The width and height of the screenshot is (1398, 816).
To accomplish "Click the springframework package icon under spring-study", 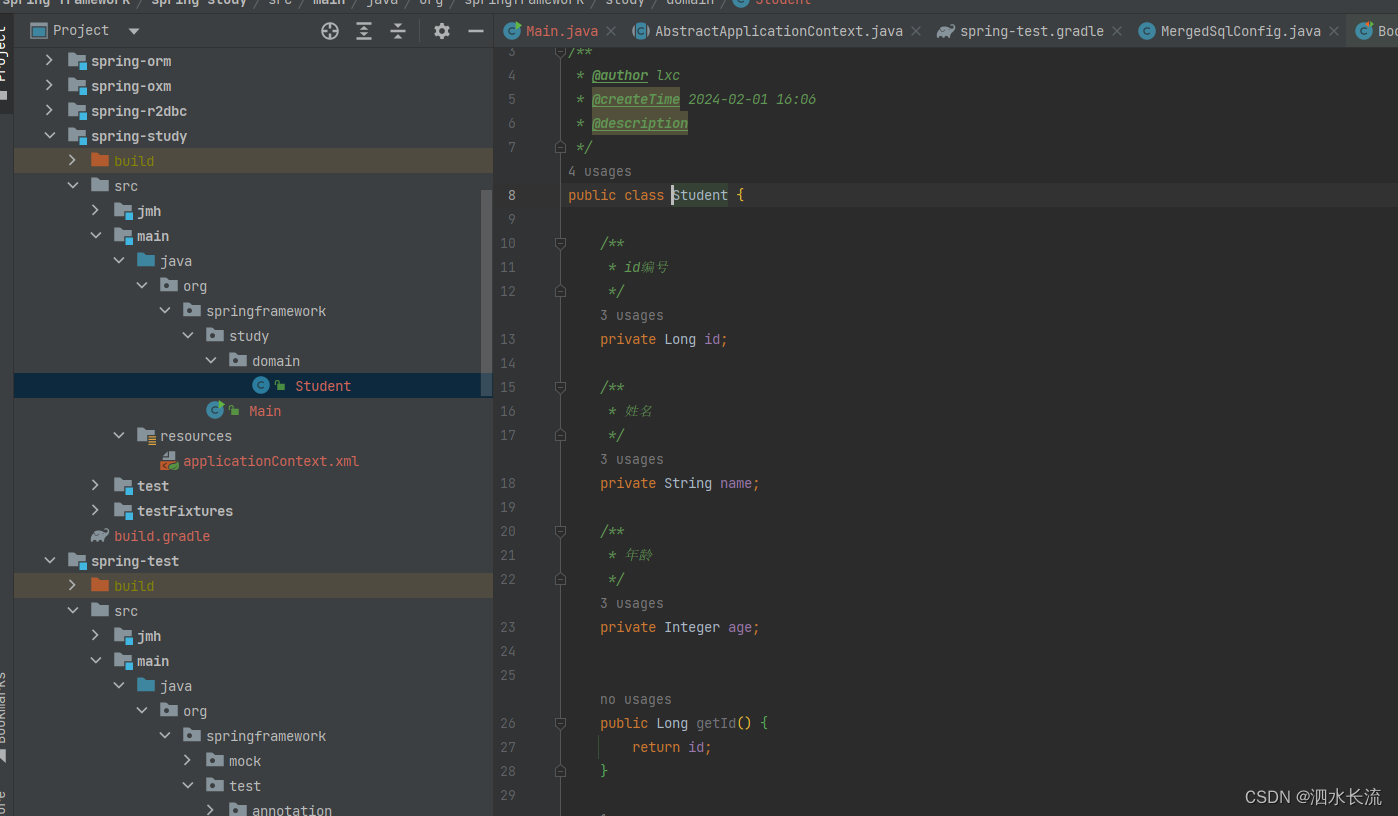I will (x=192, y=311).
